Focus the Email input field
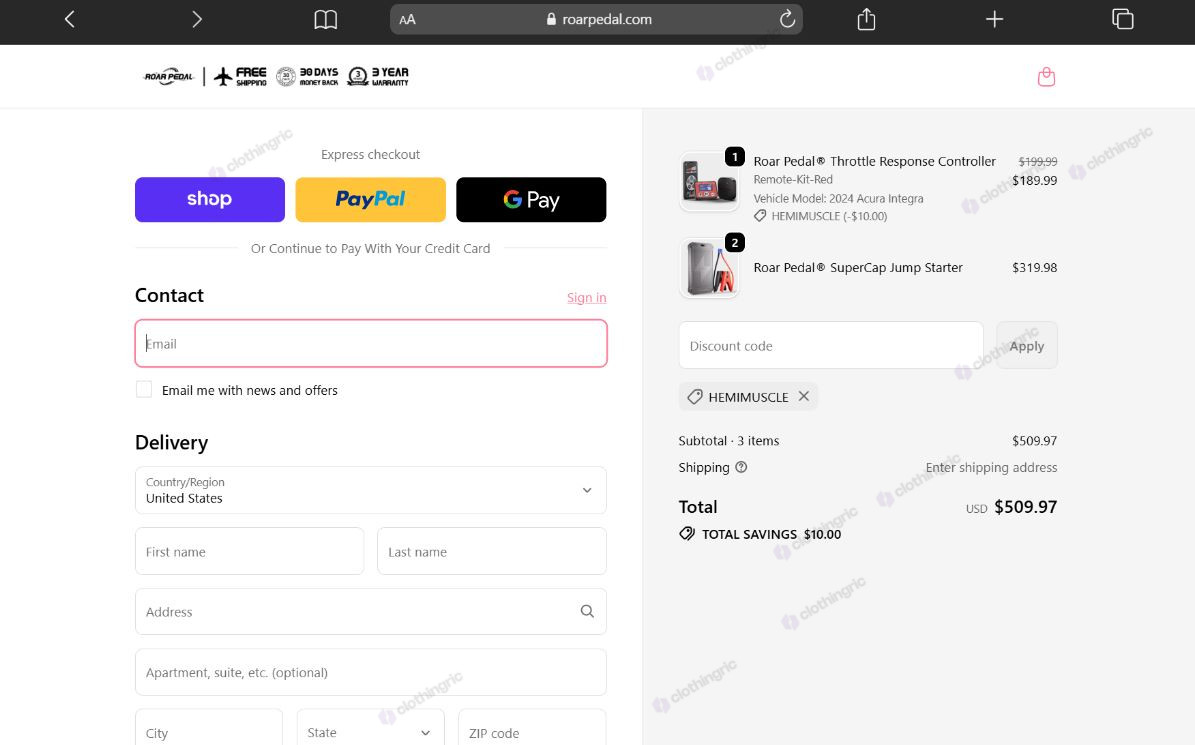This screenshot has width=1195, height=745. coord(371,344)
